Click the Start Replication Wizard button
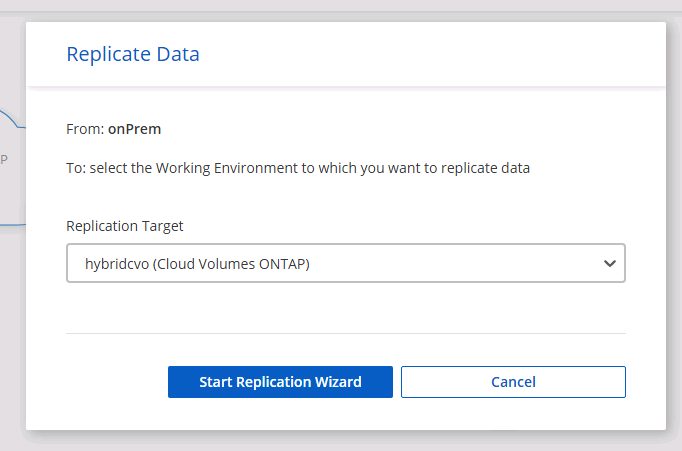The width and height of the screenshot is (682, 451). pyautogui.click(x=280, y=382)
